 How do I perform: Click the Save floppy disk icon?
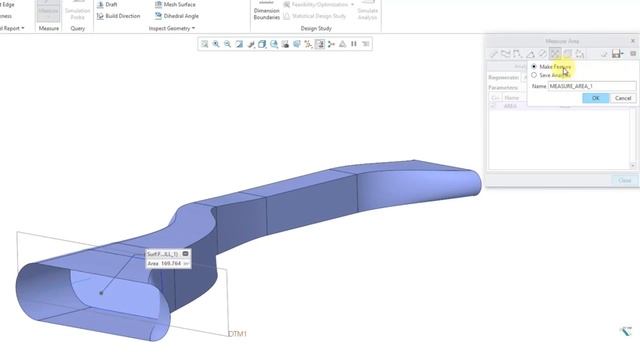pyautogui.click(x=616, y=54)
